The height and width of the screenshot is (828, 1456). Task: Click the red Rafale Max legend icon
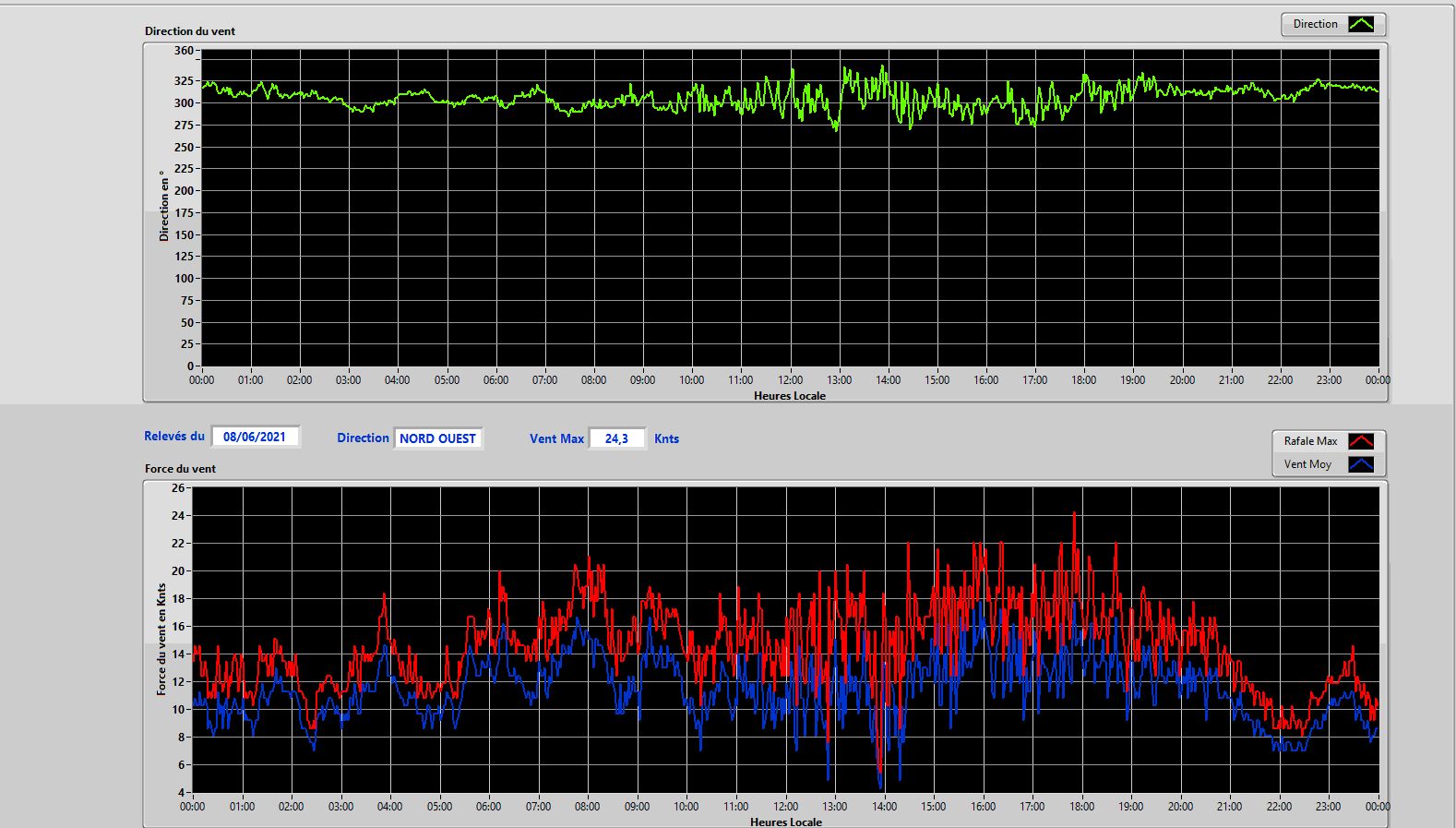click(x=1361, y=441)
